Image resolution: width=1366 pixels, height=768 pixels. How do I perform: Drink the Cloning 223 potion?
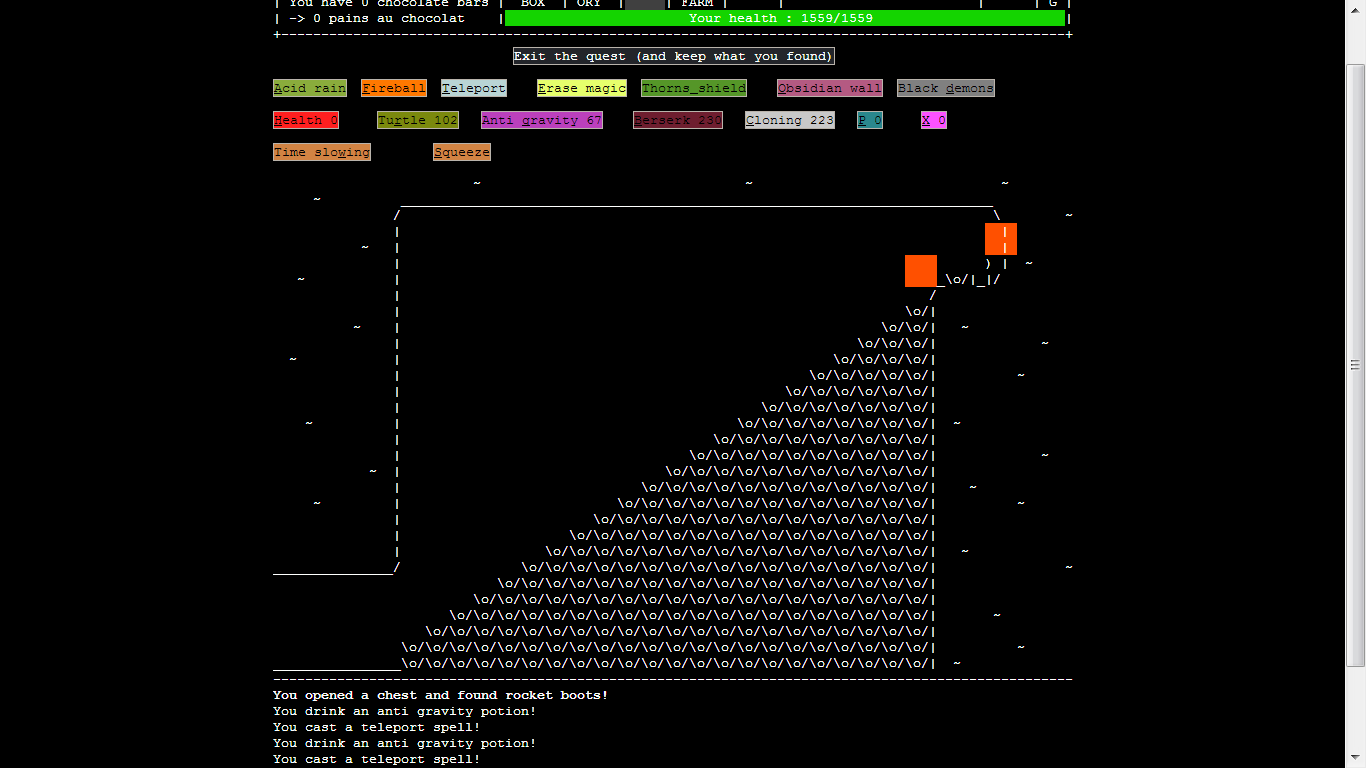790,120
